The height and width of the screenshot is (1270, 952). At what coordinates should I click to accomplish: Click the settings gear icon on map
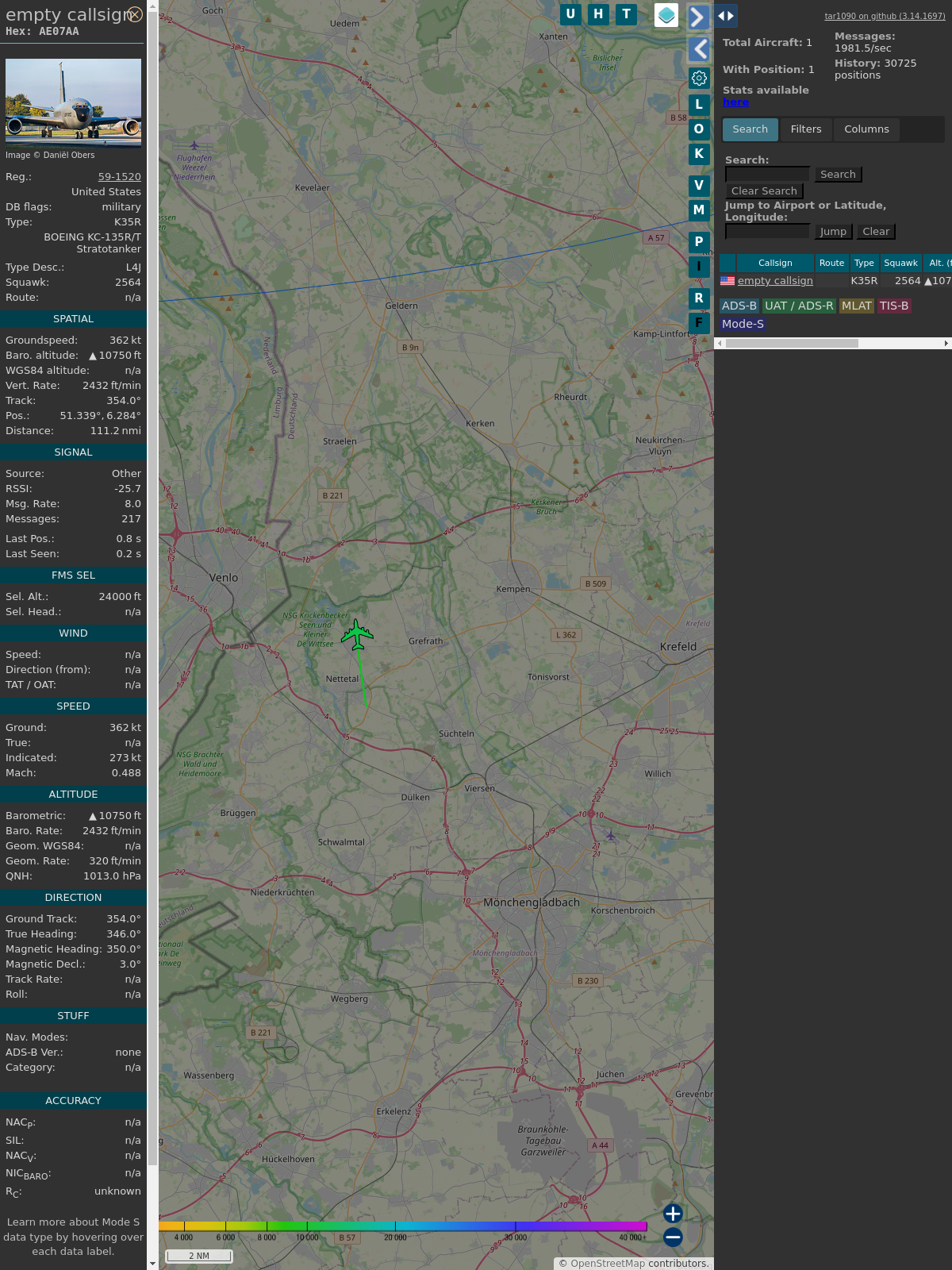[699, 78]
